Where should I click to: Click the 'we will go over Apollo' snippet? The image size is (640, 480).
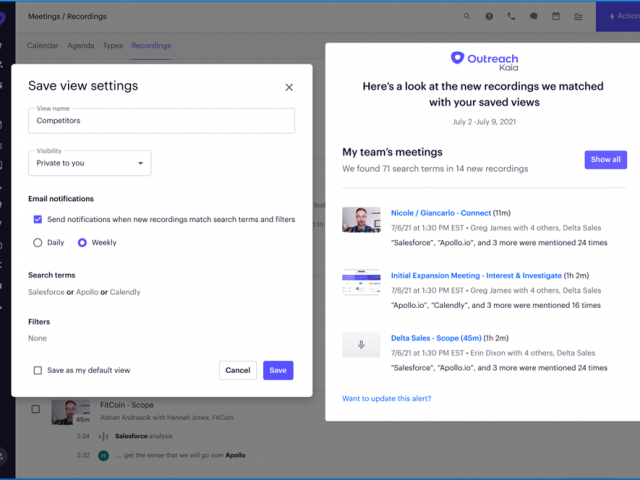click(180, 456)
